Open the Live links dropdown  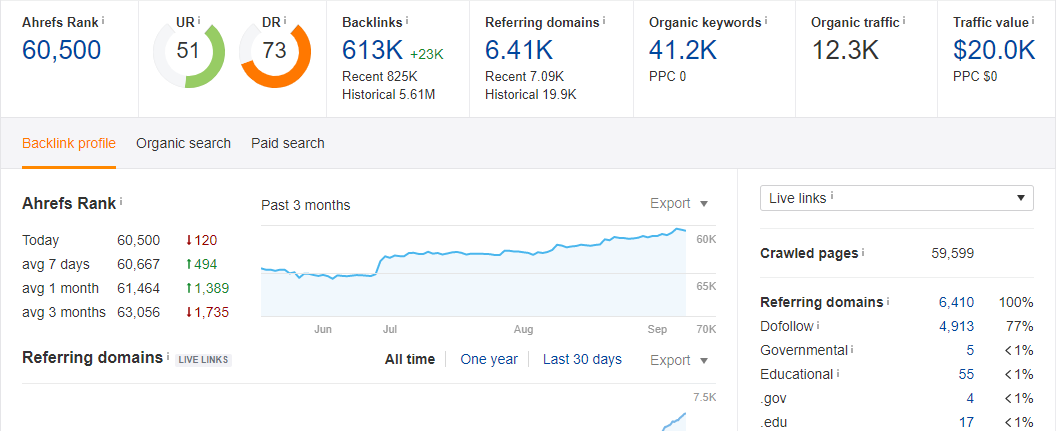click(x=897, y=198)
